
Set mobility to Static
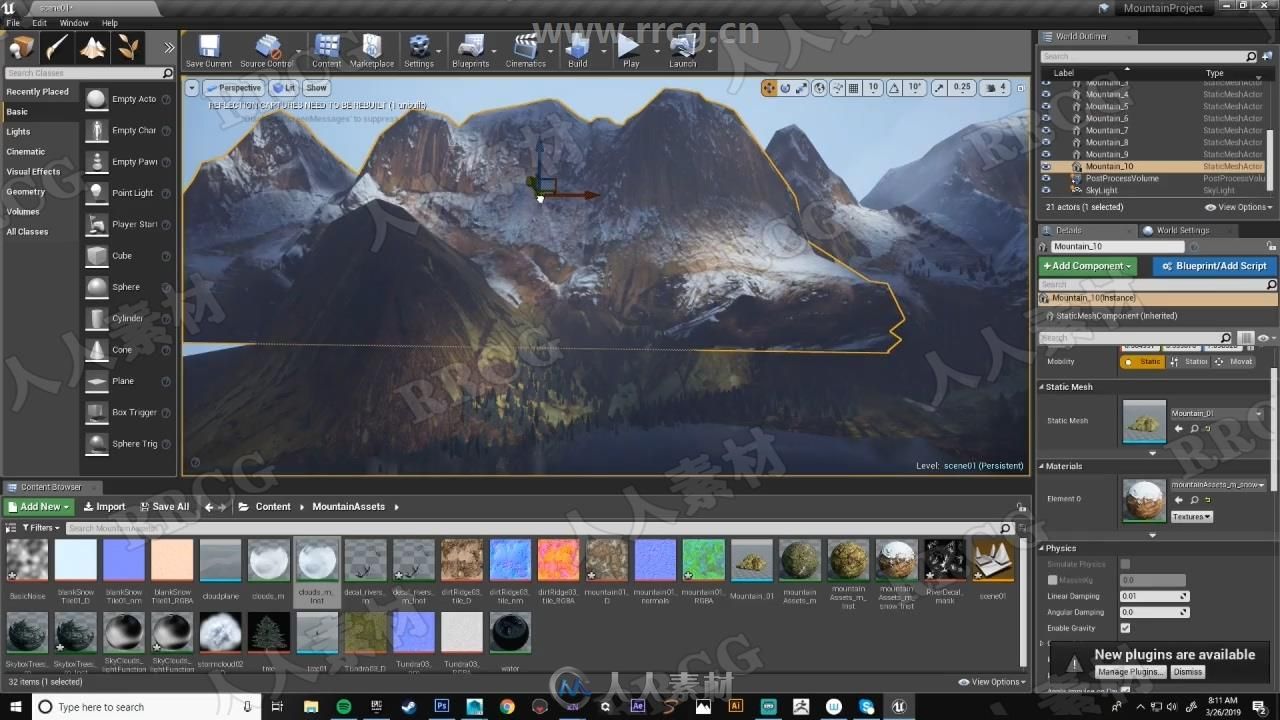coord(1143,362)
